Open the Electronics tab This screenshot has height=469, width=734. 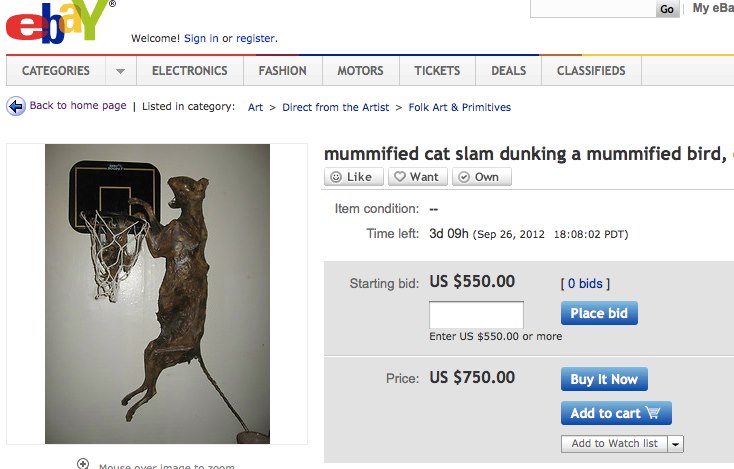pos(190,71)
